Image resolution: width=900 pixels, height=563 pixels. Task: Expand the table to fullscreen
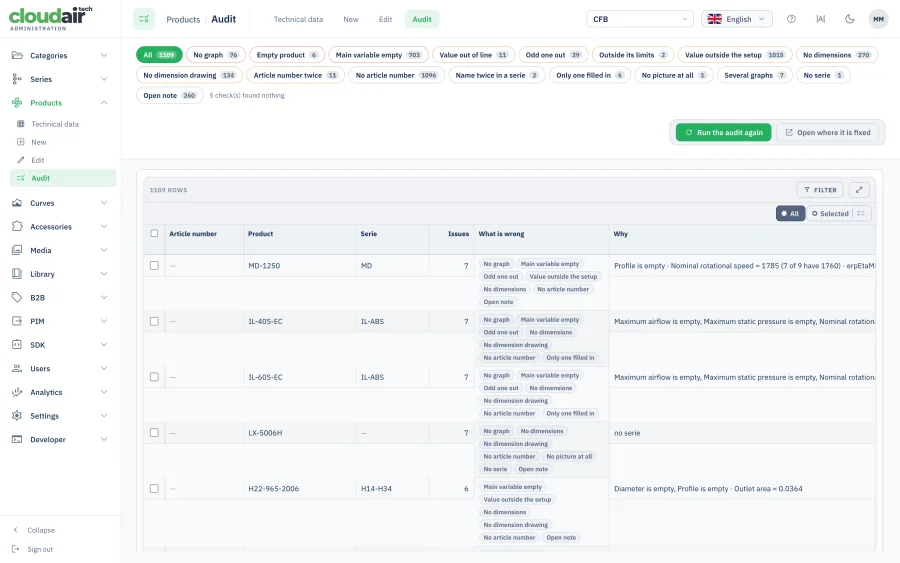859,190
